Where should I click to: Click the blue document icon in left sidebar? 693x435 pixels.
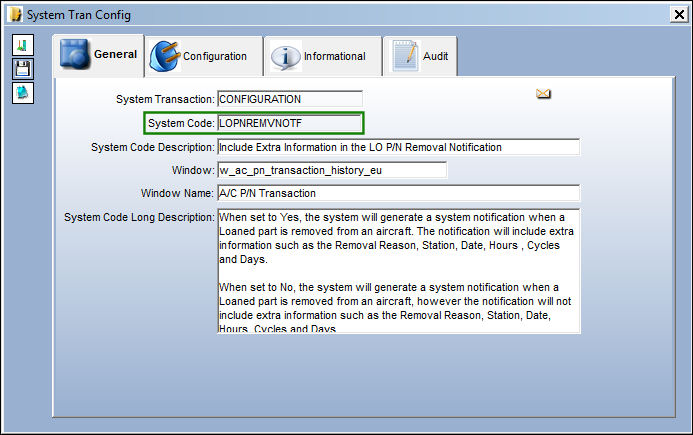click(23, 92)
